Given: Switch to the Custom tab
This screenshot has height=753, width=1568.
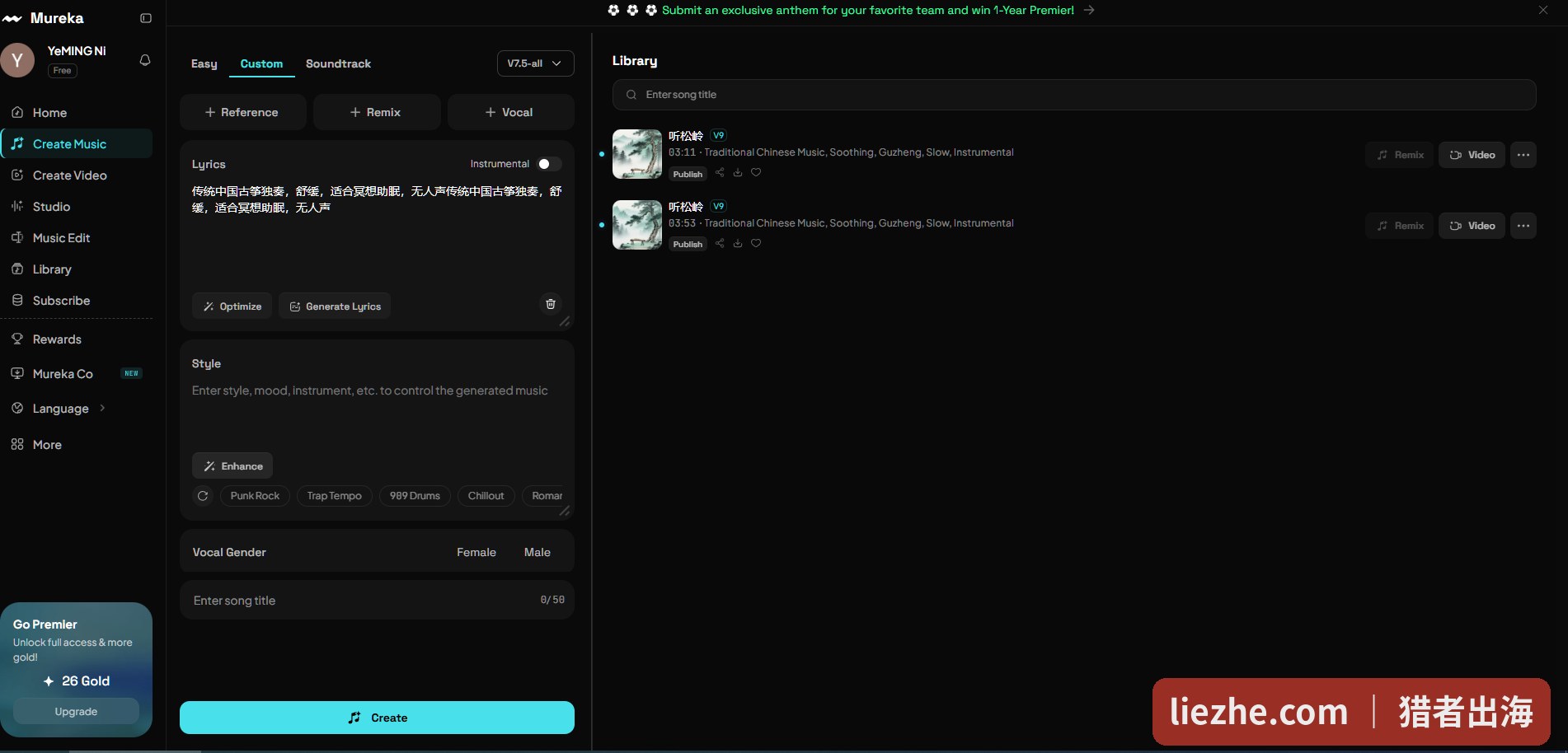Looking at the screenshot, I should point(261,63).
